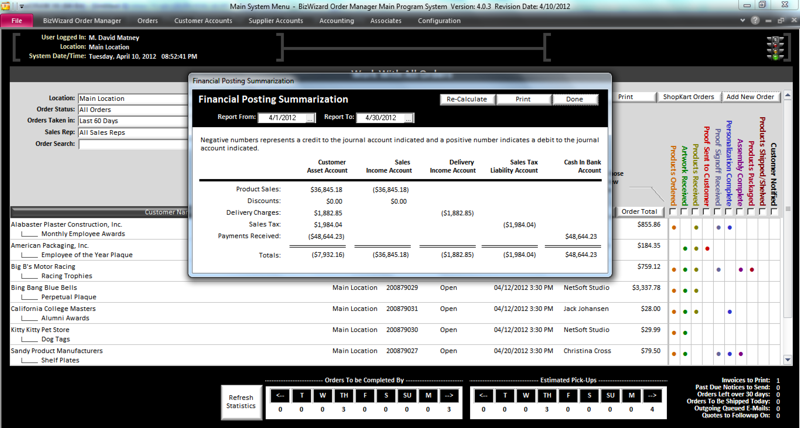Click the traffic light status icon
The height and width of the screenshot is (428, 800).
(x=773, y=45)
